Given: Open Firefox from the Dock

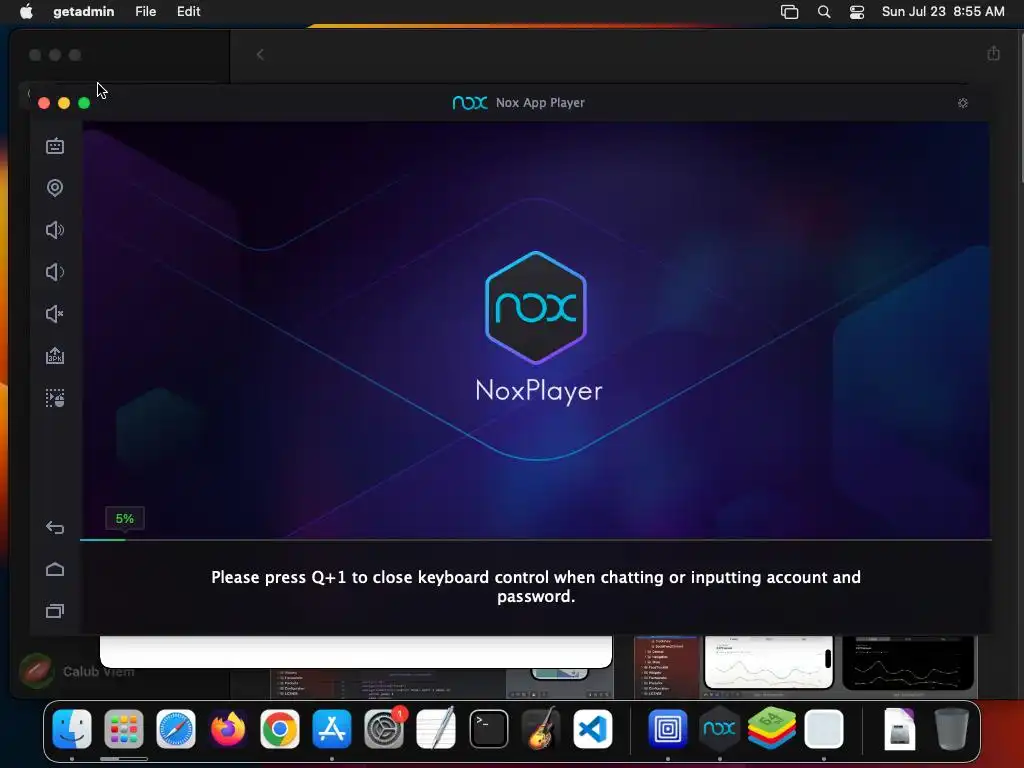Looking at the screenshot, I should (228, 729).
